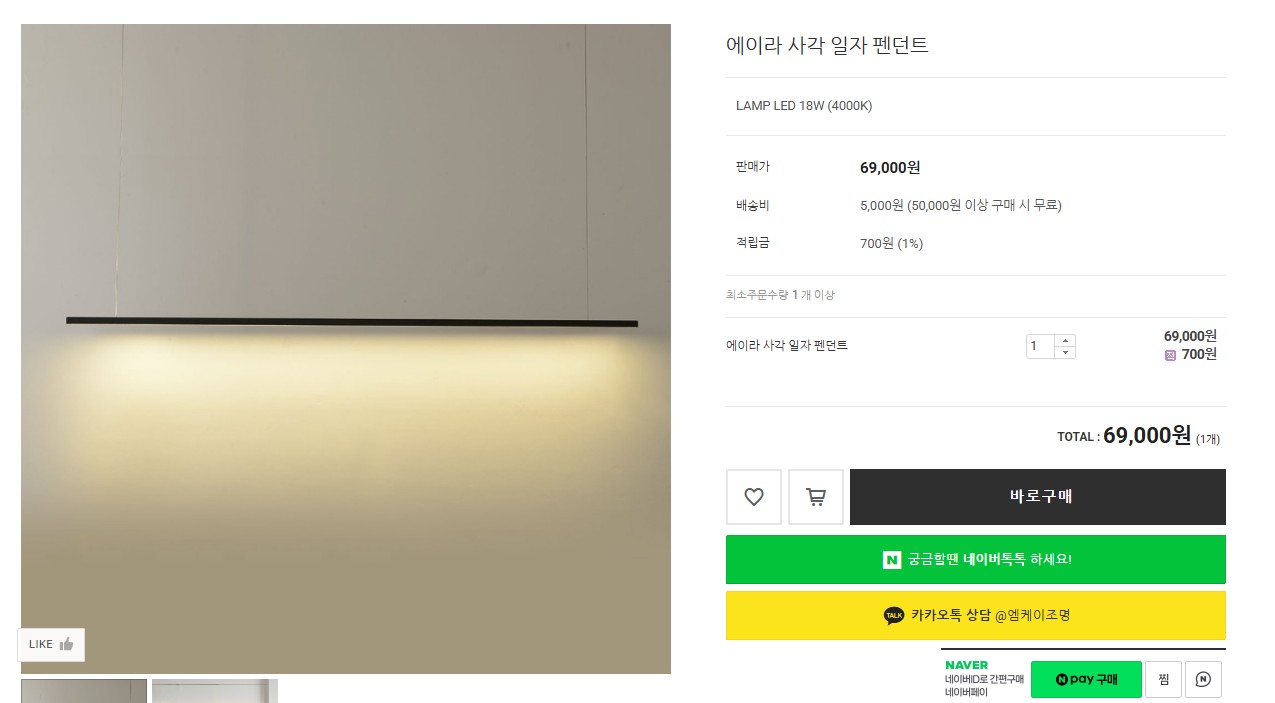The width and height of the screenshot is (1275, 703).
Task: Decrease quantity with down arrow
Action: click(1065, 353)
